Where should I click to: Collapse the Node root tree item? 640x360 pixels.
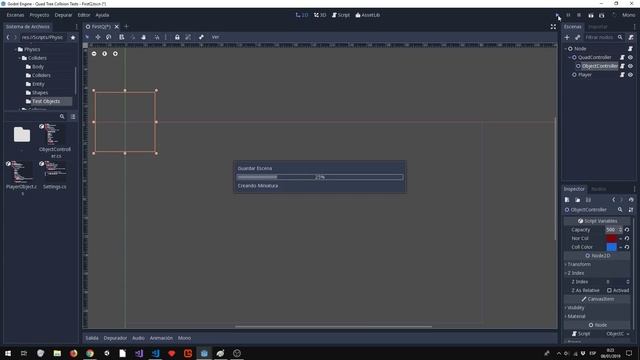pyautogui.click(x=566, y=49)
